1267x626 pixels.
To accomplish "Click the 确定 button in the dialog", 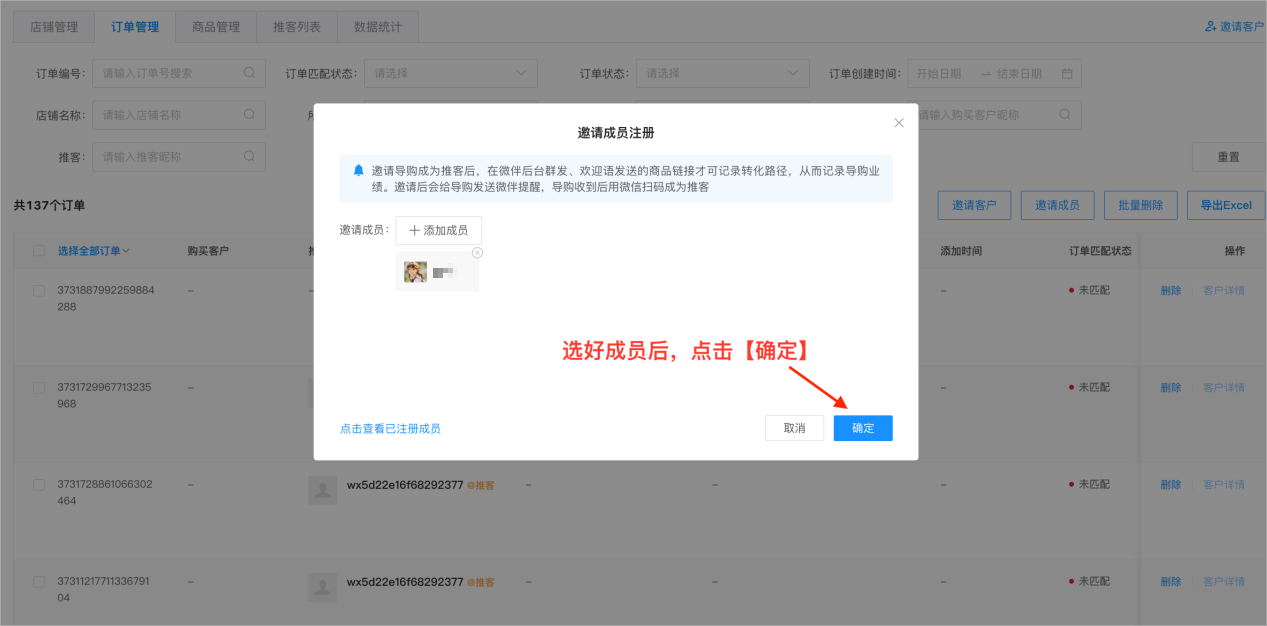I will (x=862, y=427).
